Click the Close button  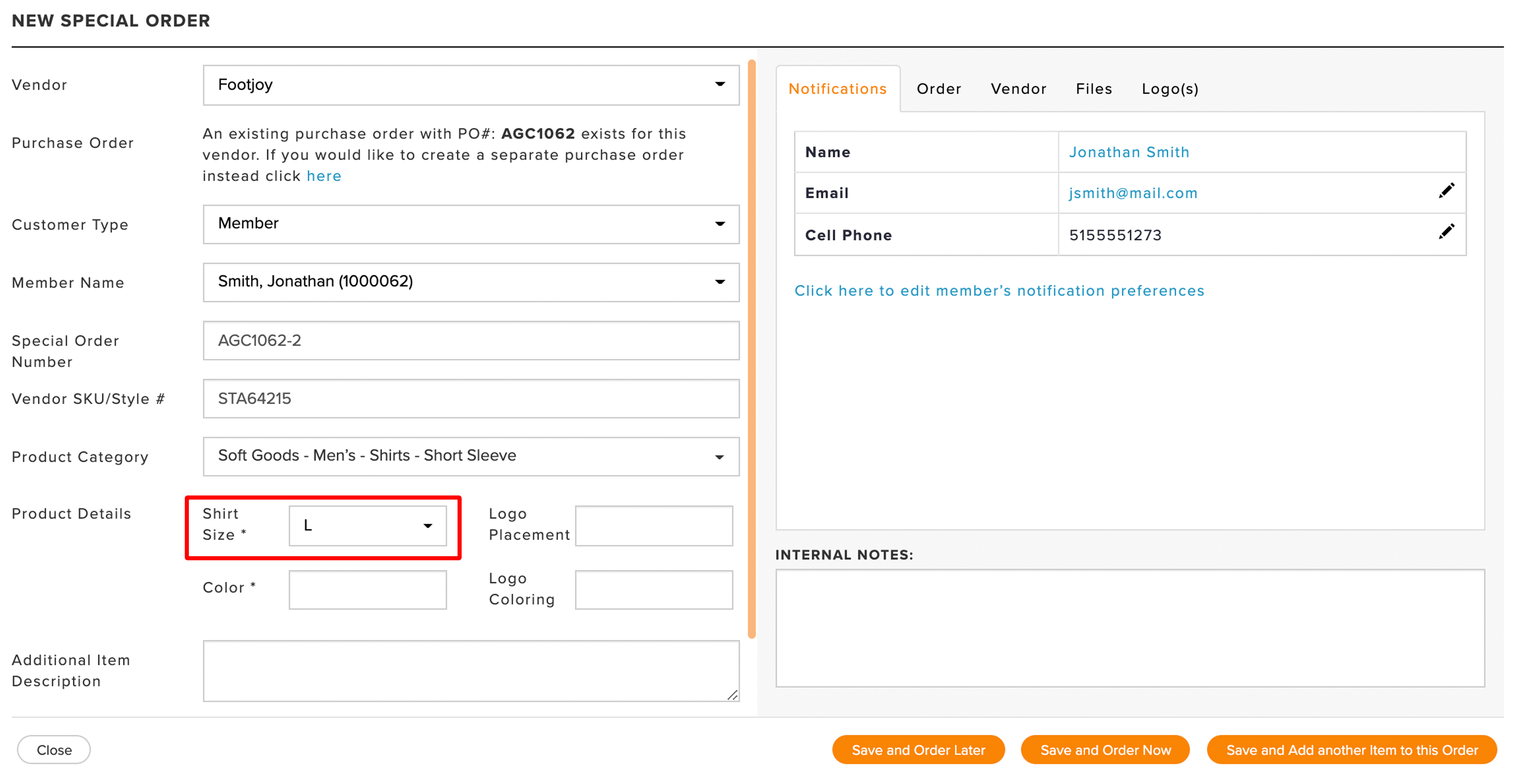click(x=53, y=749)
